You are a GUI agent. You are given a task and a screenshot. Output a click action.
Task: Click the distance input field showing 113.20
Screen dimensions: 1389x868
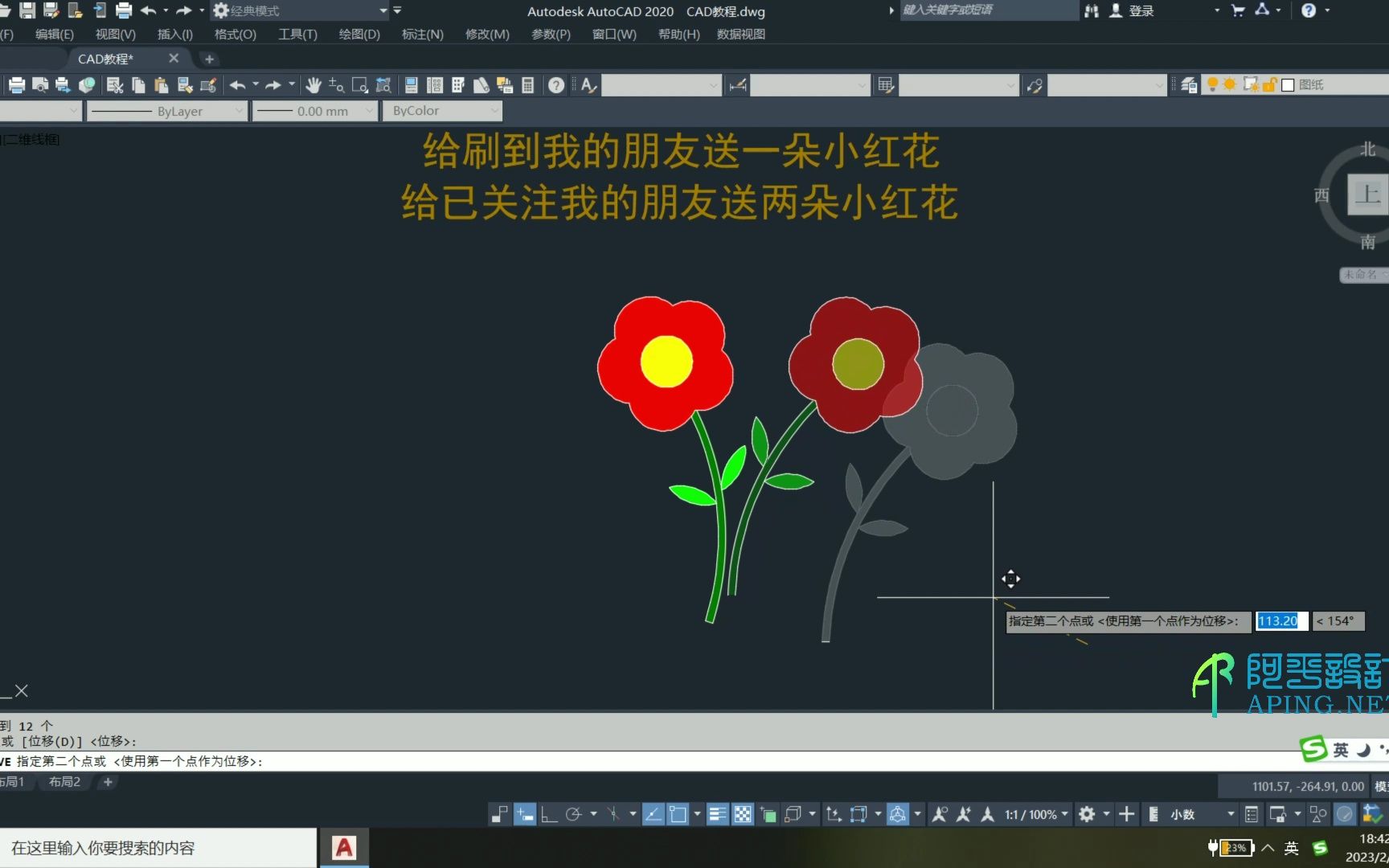(1281, 620)
